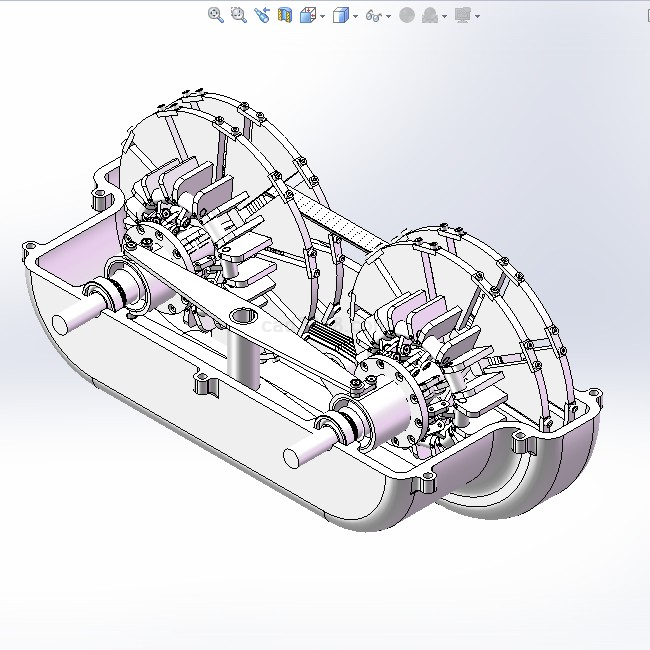Expand the Apply Scene dropdown arrow
This screenshot has width=650, height=650.
click(444, 16)
